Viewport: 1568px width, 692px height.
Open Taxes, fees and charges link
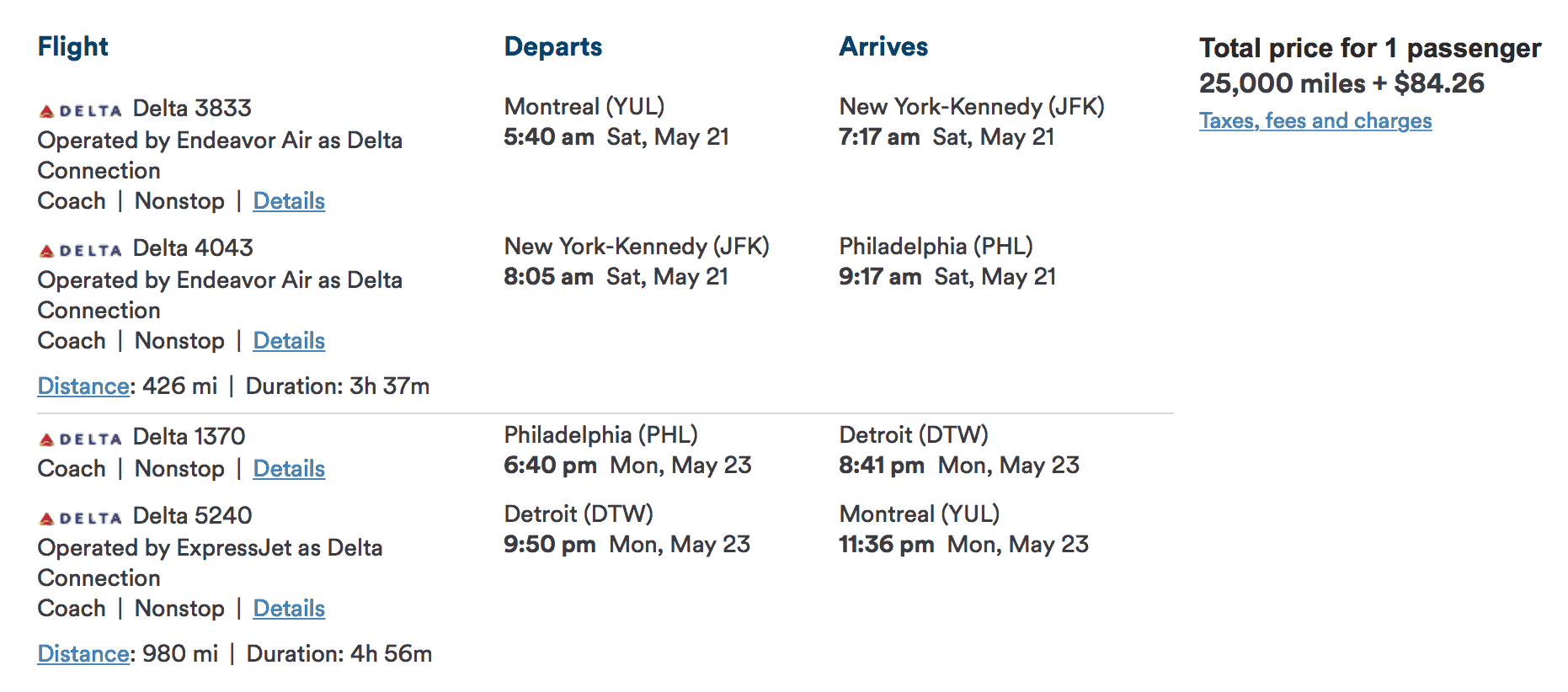coord(1315,121)
